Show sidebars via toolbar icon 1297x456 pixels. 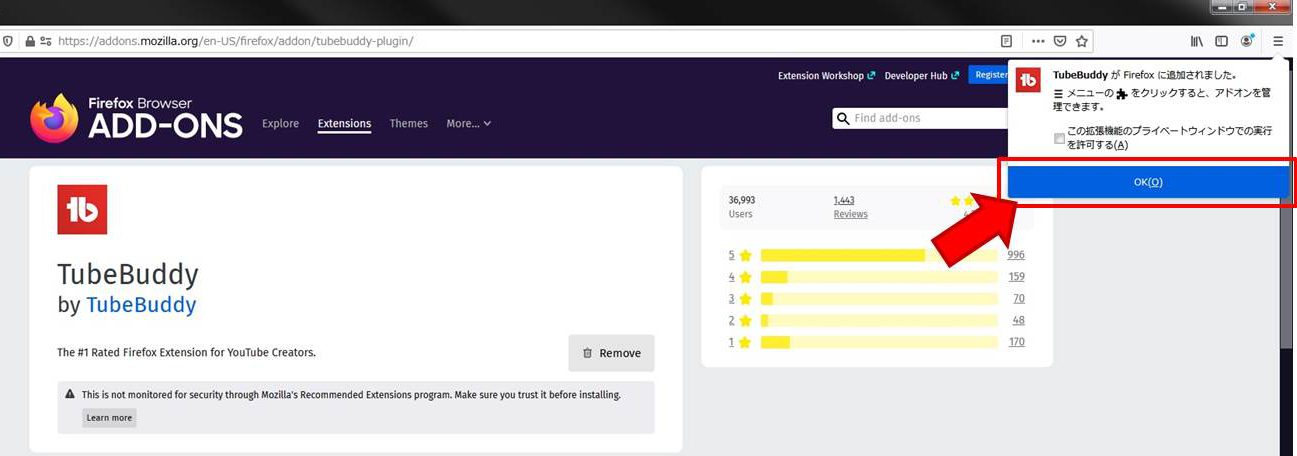[x=1221, y=41]
